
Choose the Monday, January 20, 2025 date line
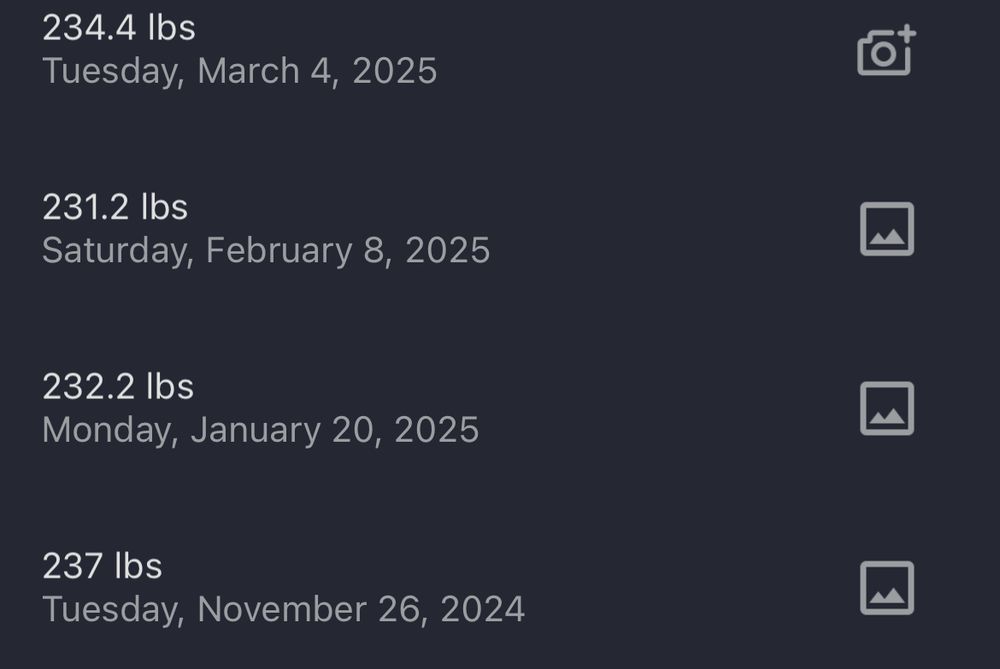(x=260, y=430)
